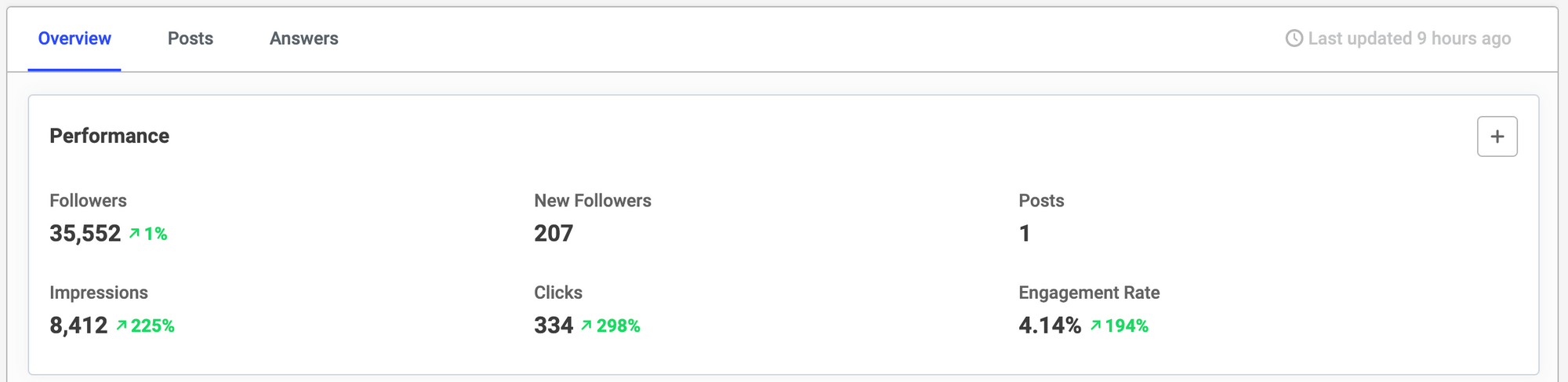Switch to the Answers tab
Viewport: 1568px width, 382px height.
304,38
